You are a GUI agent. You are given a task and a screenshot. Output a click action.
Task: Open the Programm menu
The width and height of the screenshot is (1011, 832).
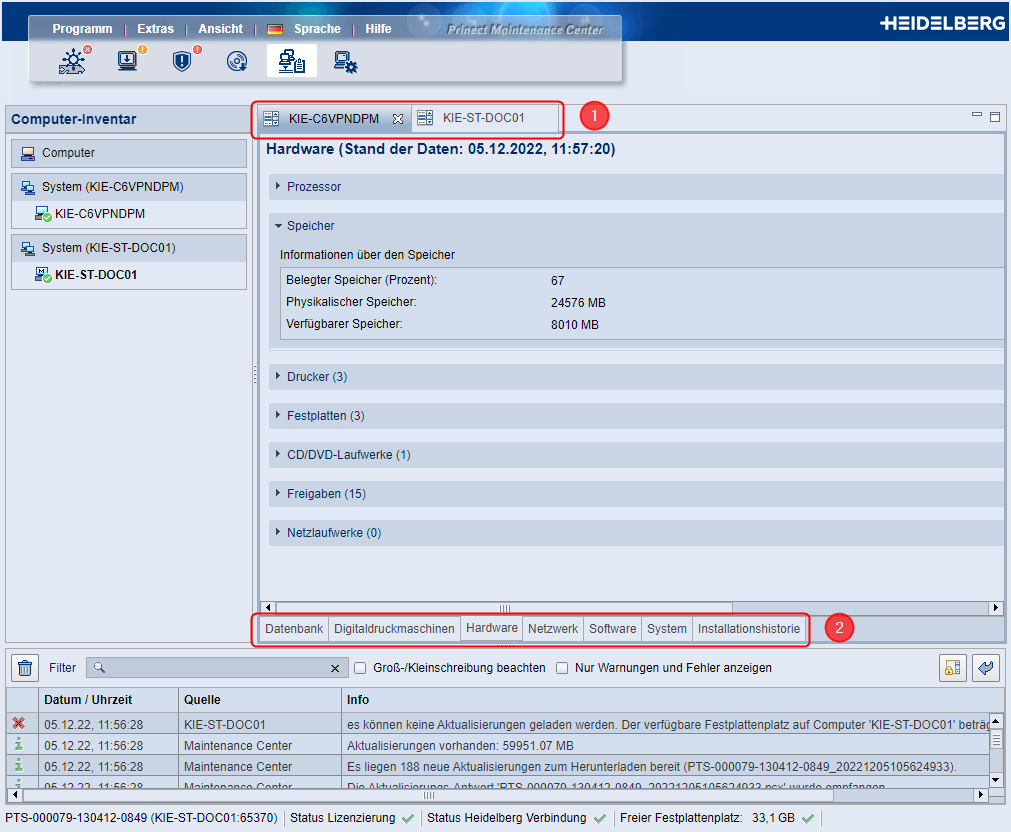pos(83,29)
